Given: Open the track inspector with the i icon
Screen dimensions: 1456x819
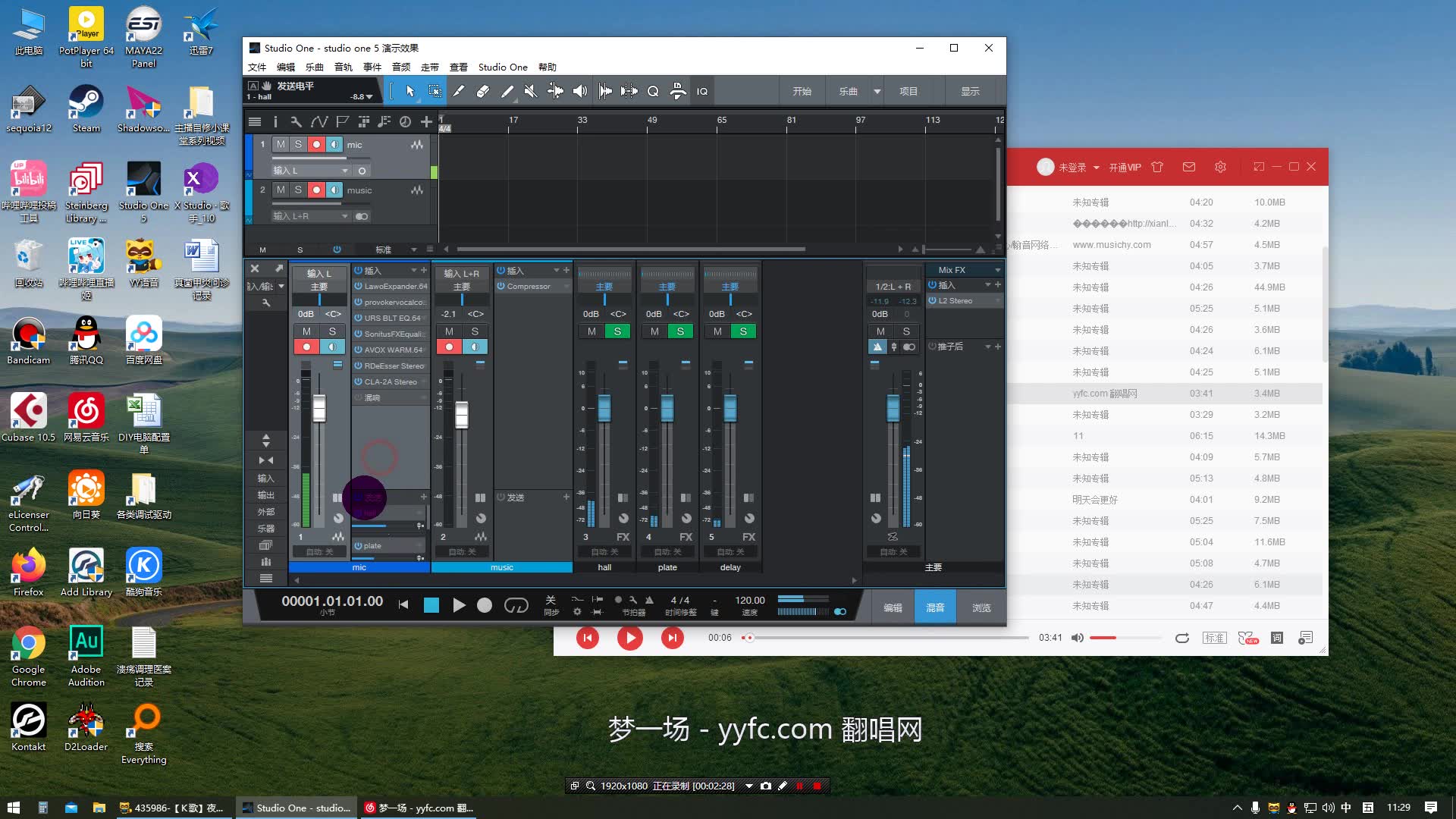Looking at the screenshot, I should tap(276, 122).
